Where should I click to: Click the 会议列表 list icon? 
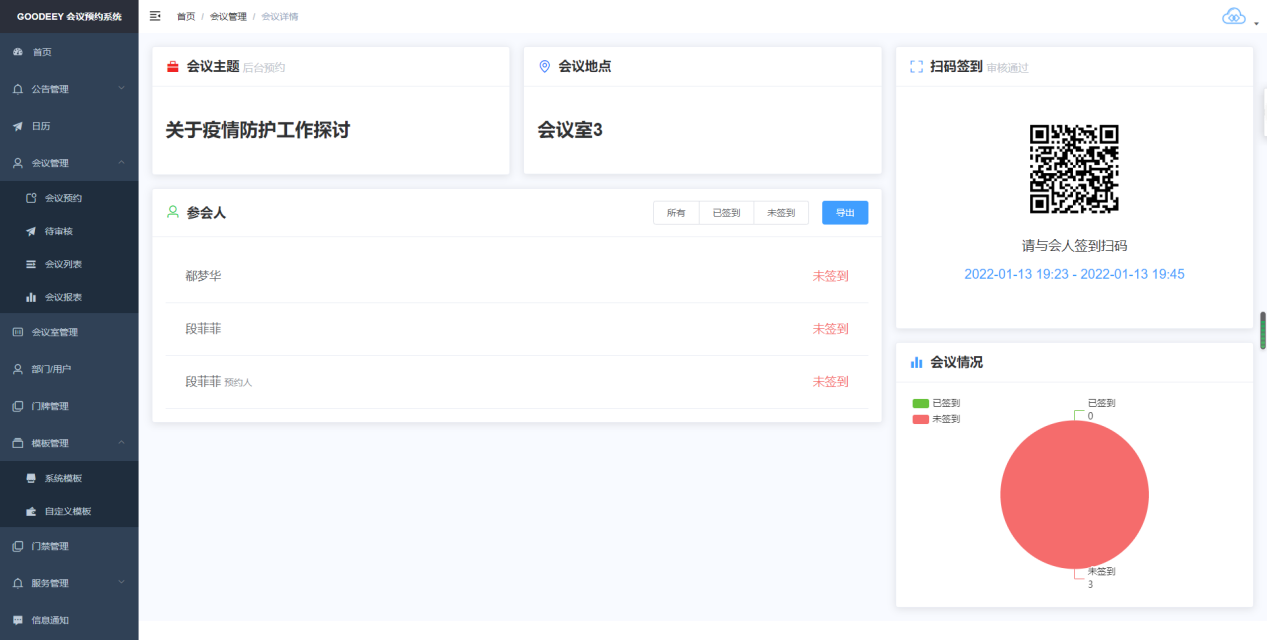point(31,264)
